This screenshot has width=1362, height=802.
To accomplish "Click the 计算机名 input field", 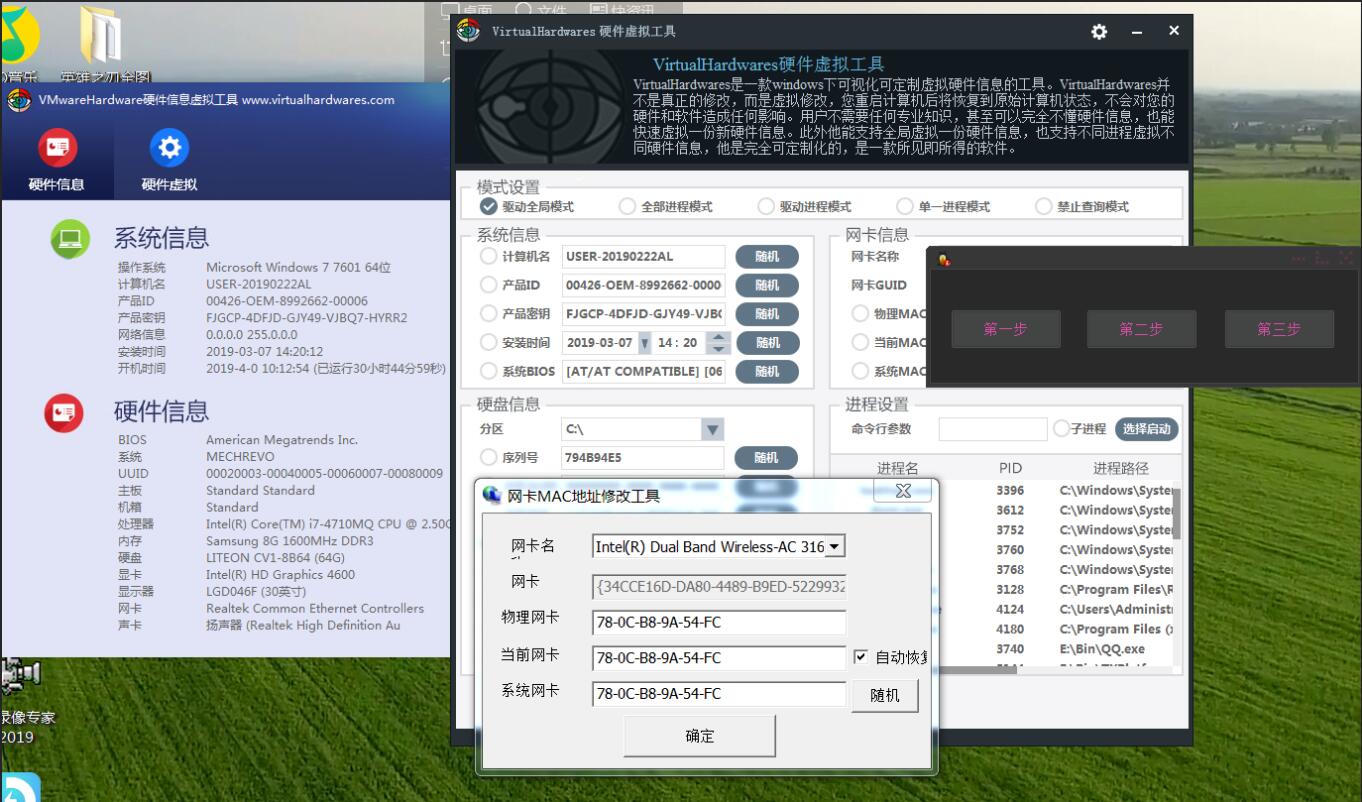I will click(x=643, y=256).
